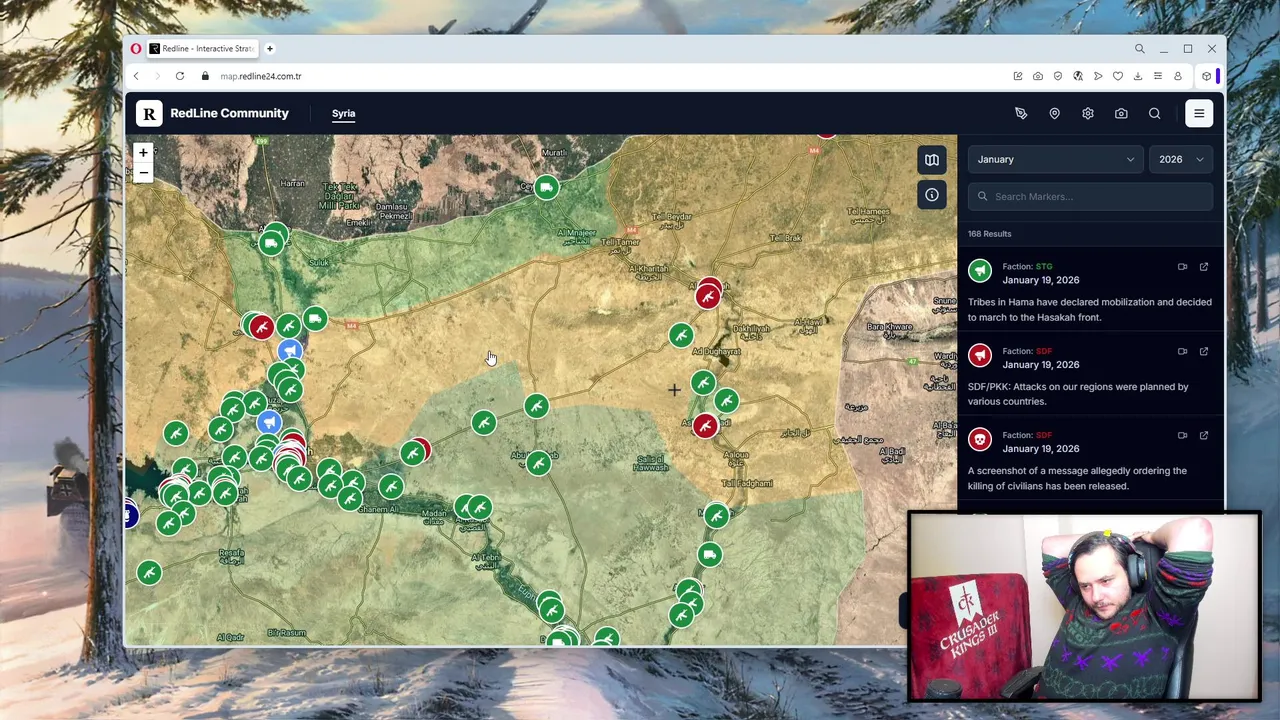Click the '168 Results' count text

(x=989, y=234)
